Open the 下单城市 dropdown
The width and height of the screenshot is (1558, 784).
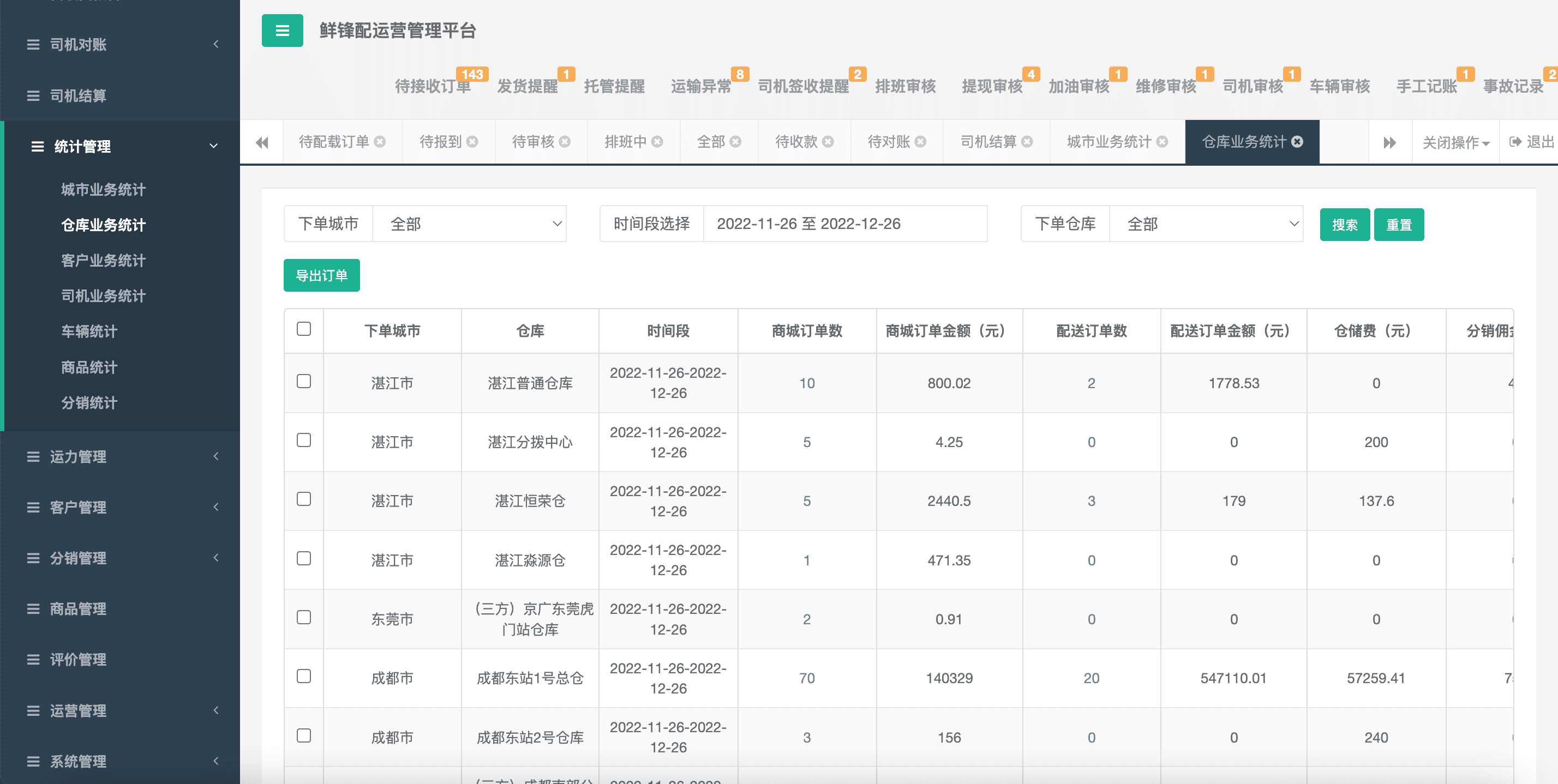tap(469, 224)
